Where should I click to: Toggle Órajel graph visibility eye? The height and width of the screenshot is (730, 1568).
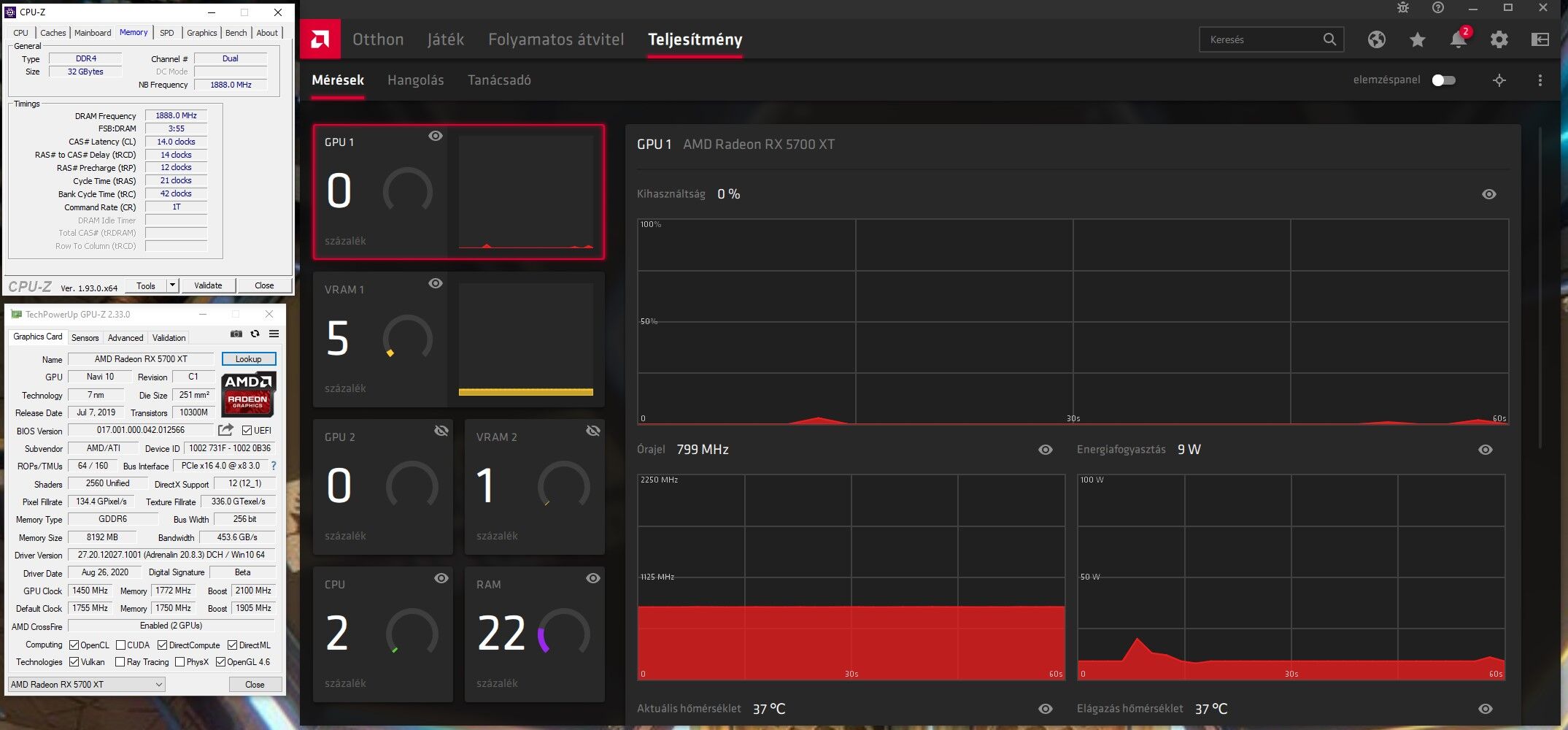point(1045,450)
